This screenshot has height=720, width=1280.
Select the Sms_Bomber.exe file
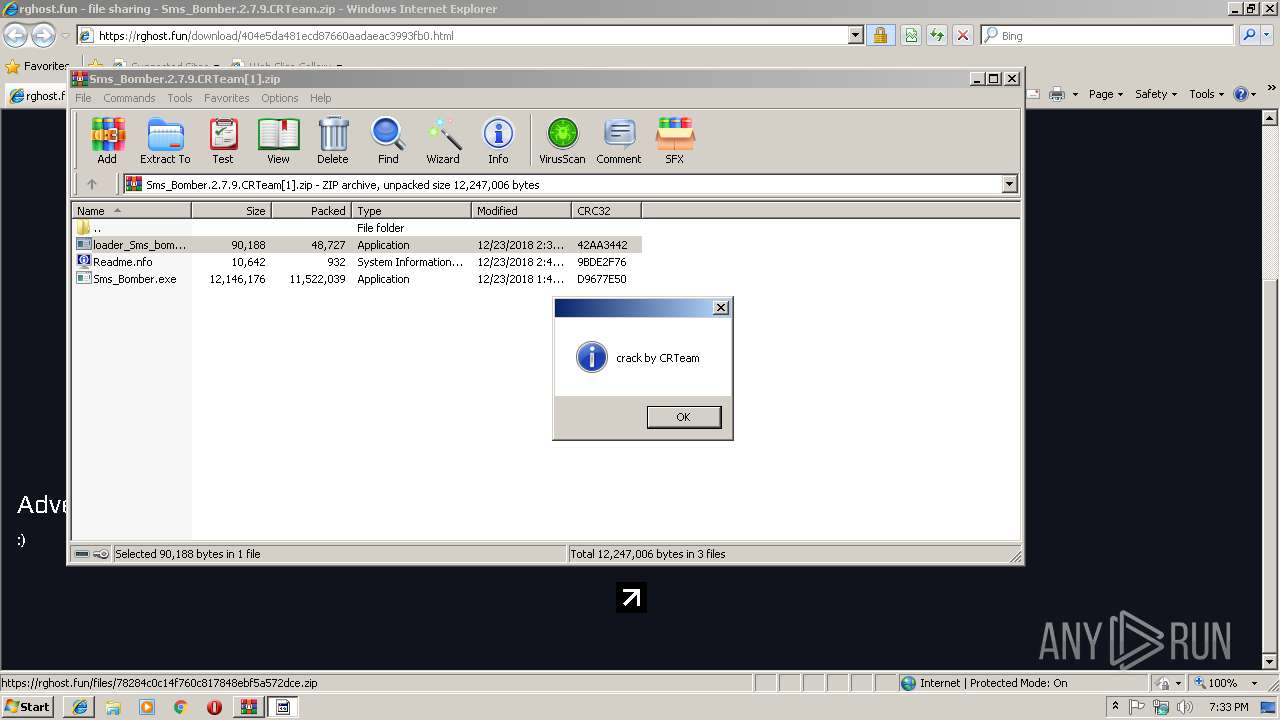click(x=357, y=279)
